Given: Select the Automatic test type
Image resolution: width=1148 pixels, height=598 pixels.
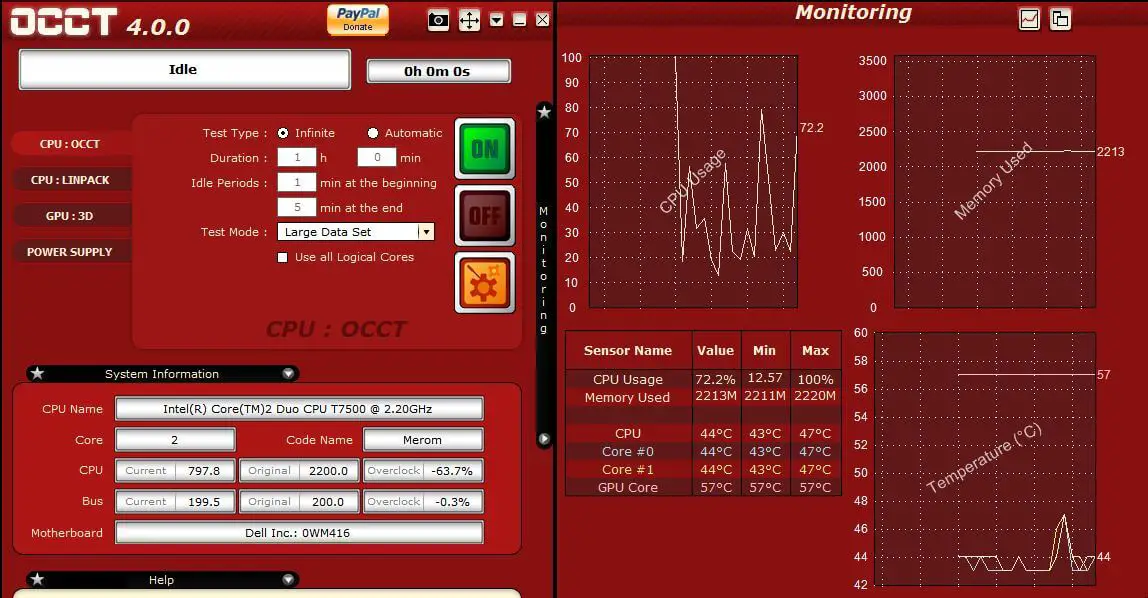Looking at the screenshot, I should point(373,133).
